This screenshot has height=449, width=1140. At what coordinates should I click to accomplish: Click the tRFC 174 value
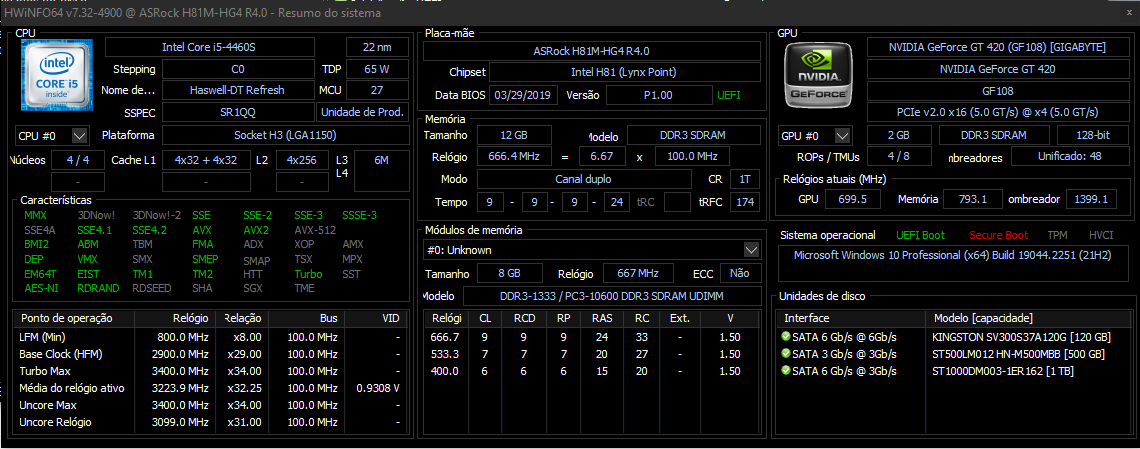click(x=745, y=202)
